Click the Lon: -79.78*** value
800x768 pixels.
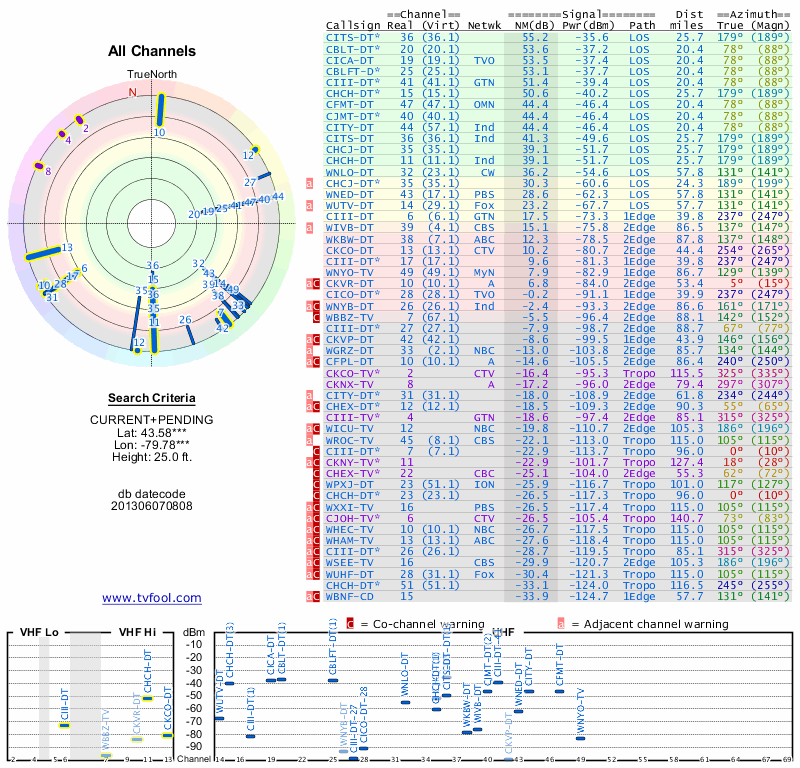pos(152,445)
